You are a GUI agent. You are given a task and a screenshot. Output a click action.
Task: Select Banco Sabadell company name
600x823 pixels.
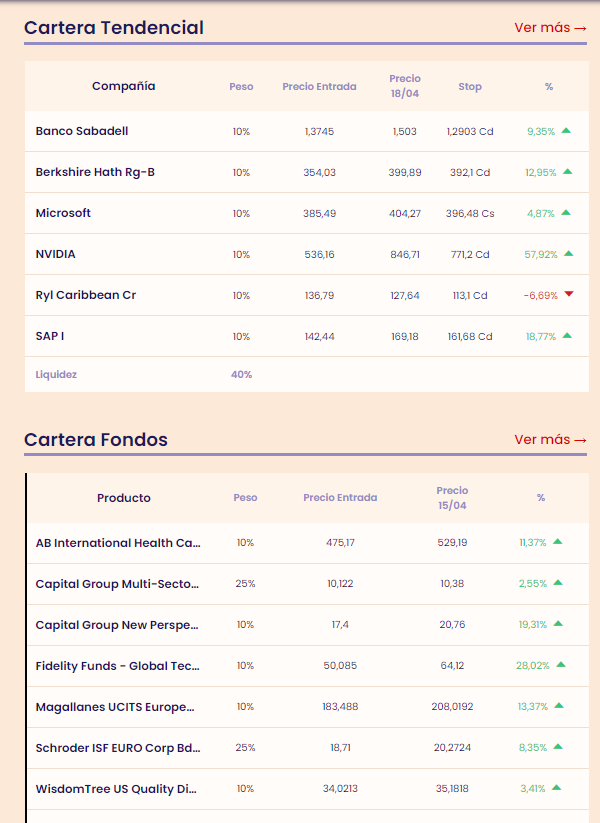tap(82, 131)
